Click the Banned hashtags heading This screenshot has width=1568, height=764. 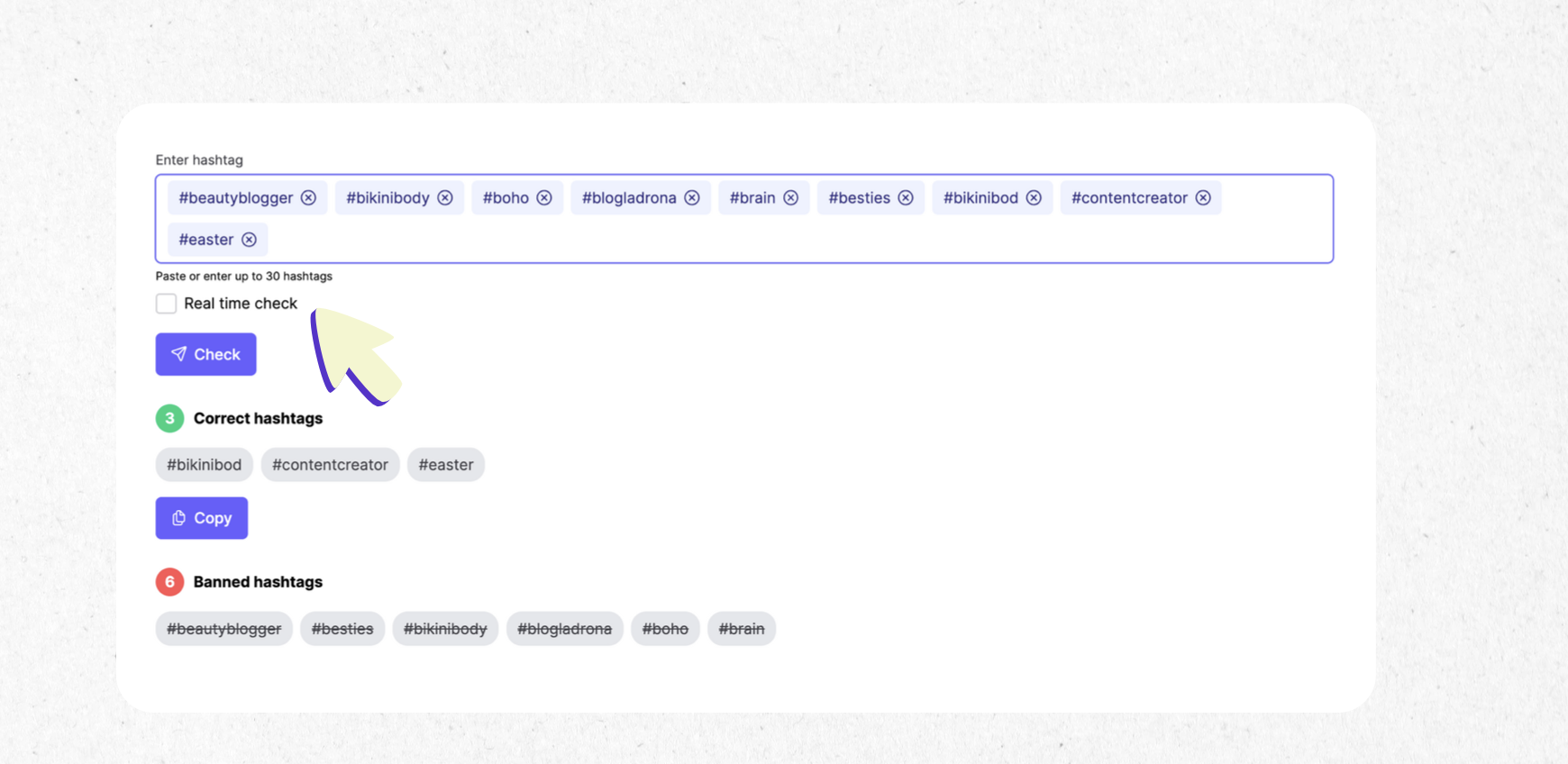point(258,582)
